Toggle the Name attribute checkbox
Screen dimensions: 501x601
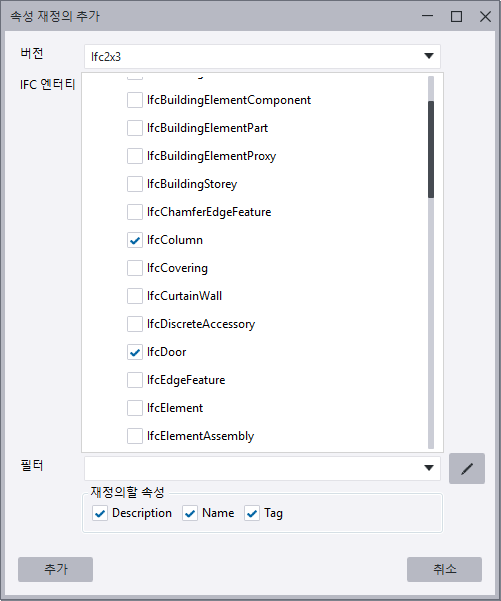pyautogui.click(x=190, y=513)
